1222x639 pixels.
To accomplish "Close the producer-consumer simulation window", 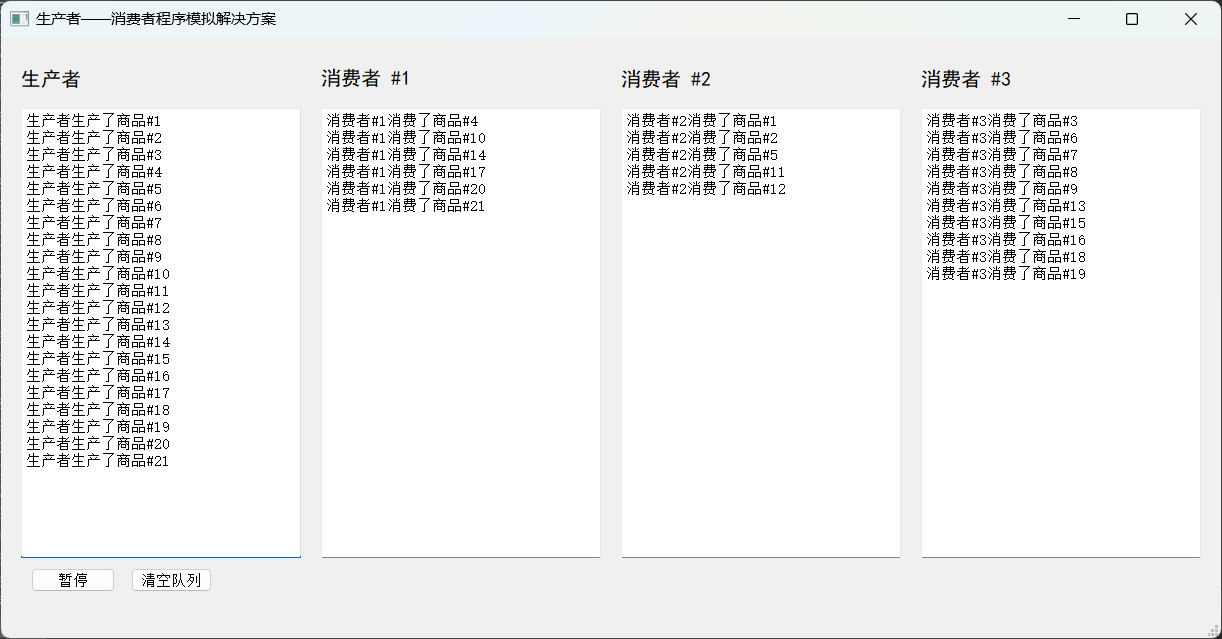I will pyautogui.click(x=1190, y=19).
